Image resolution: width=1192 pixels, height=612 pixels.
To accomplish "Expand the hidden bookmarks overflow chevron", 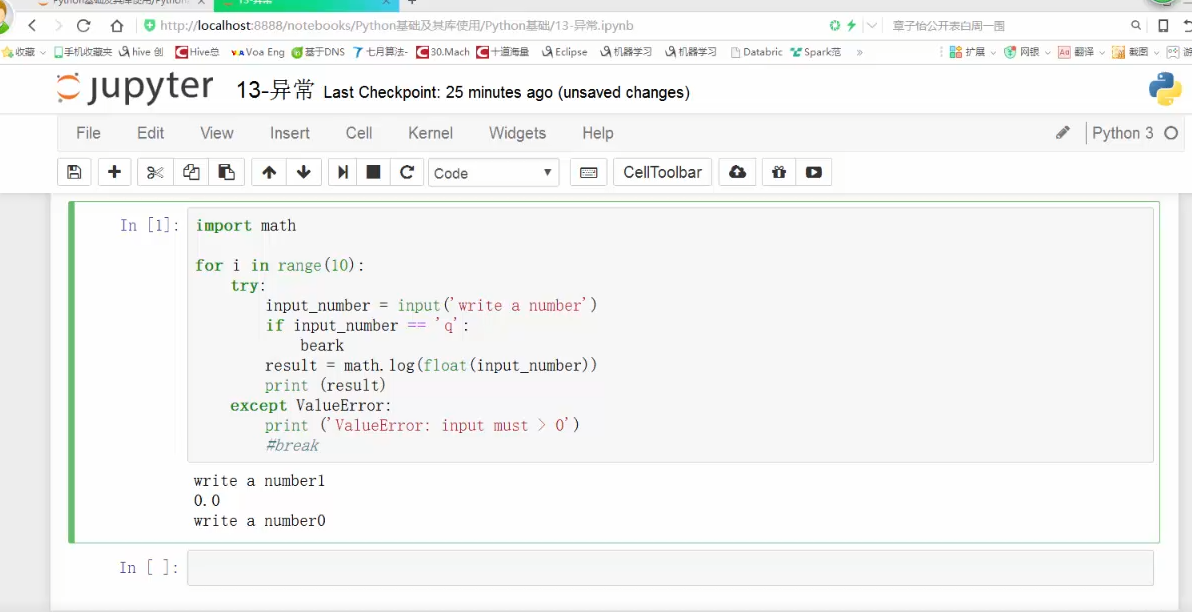I will click(859, 52).
